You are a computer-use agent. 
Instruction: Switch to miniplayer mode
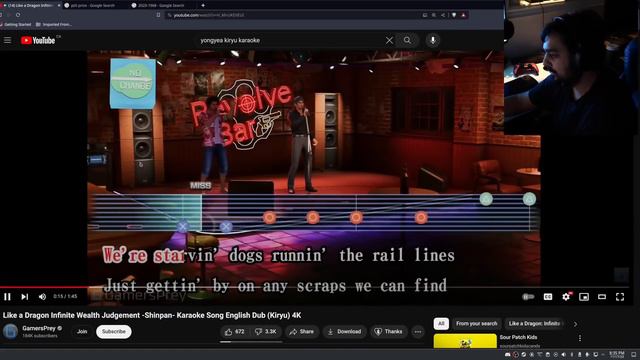pyautogui.click(x=584, y=297)
